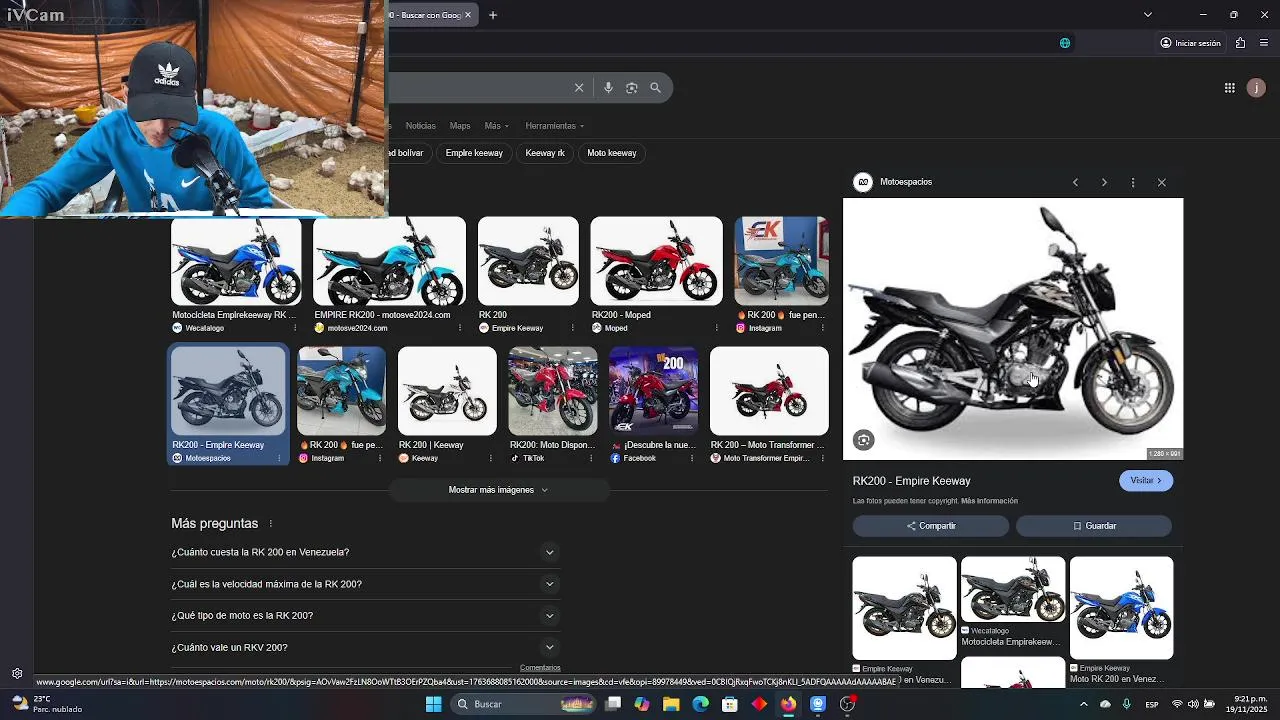Image resolution: width=1280 pixels, height=720 pixels.
Task: Click the Motoespacios source logo in preview header
Action: pyautogui.click(x=862, y=182)
